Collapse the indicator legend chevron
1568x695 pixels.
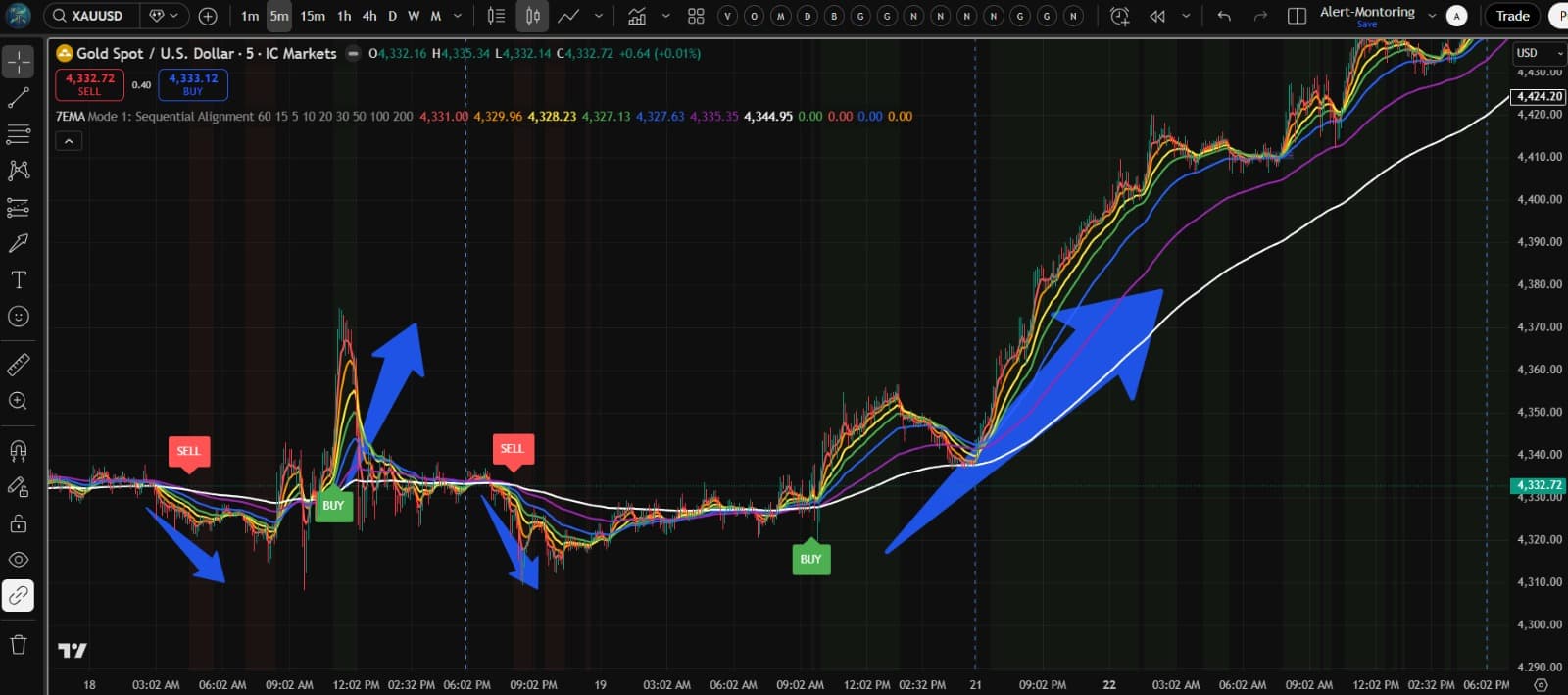pyautogui.click(x=68, y=141)
